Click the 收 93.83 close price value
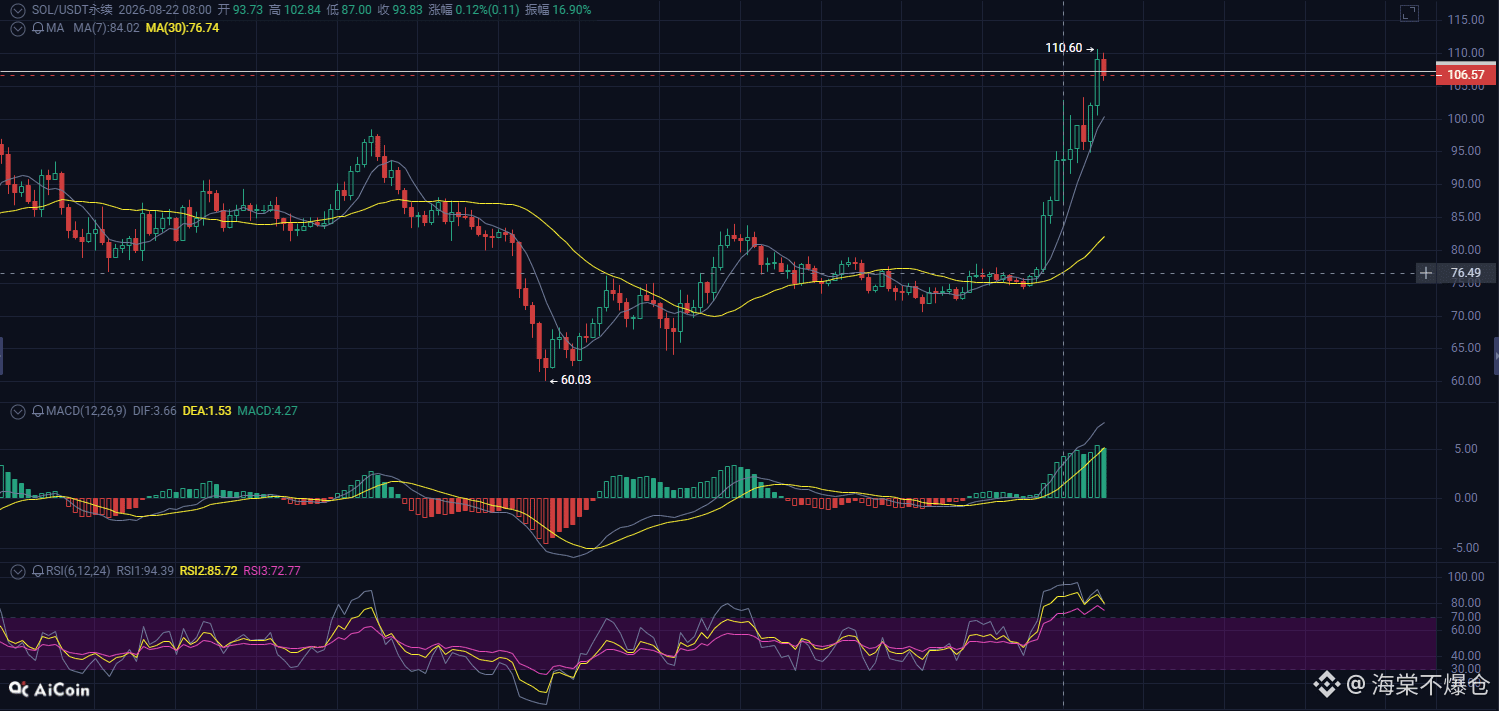Viewport: 1499px width, 711px height. [400, 10]
